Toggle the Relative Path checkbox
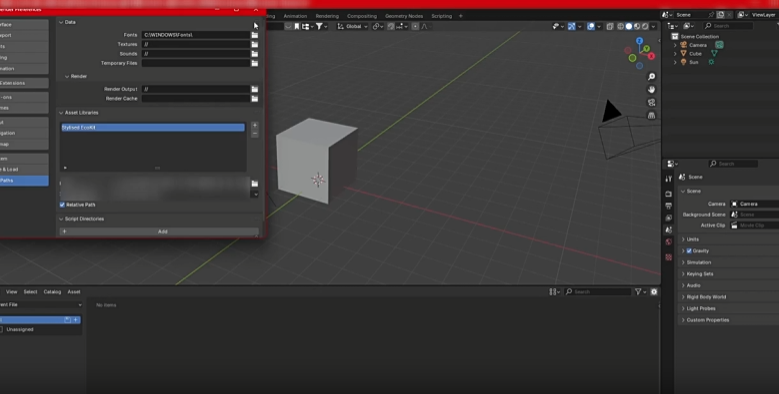The width and height of the screenshot is (779, 394). [62, 205]
